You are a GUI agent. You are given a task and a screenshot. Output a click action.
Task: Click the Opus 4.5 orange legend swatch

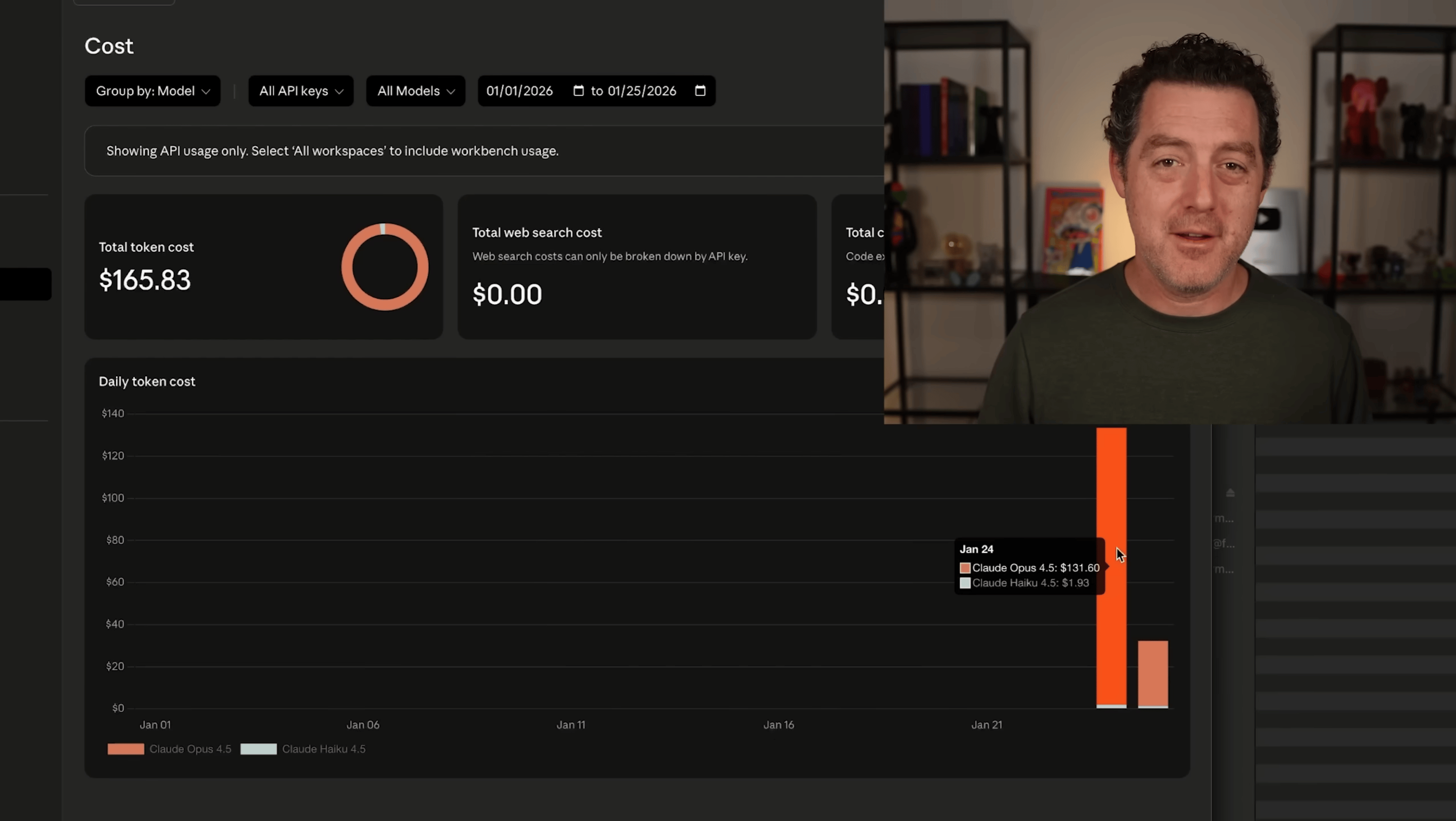coord(125,749)
